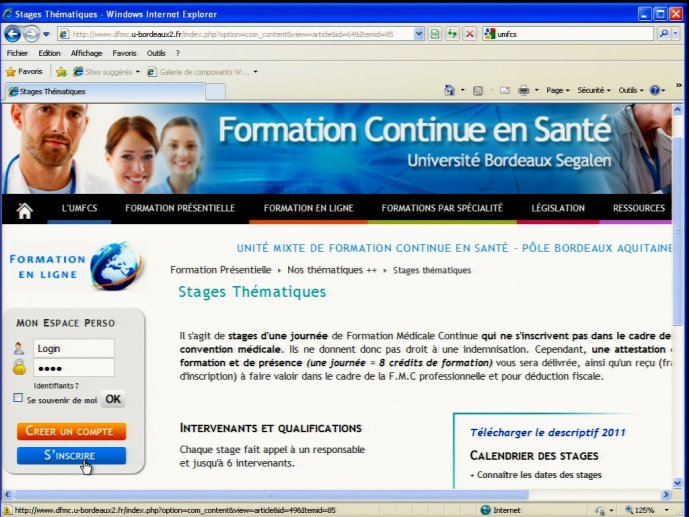Select the Stages Thématiques tab
689x517 pixels.
point(105,91)
